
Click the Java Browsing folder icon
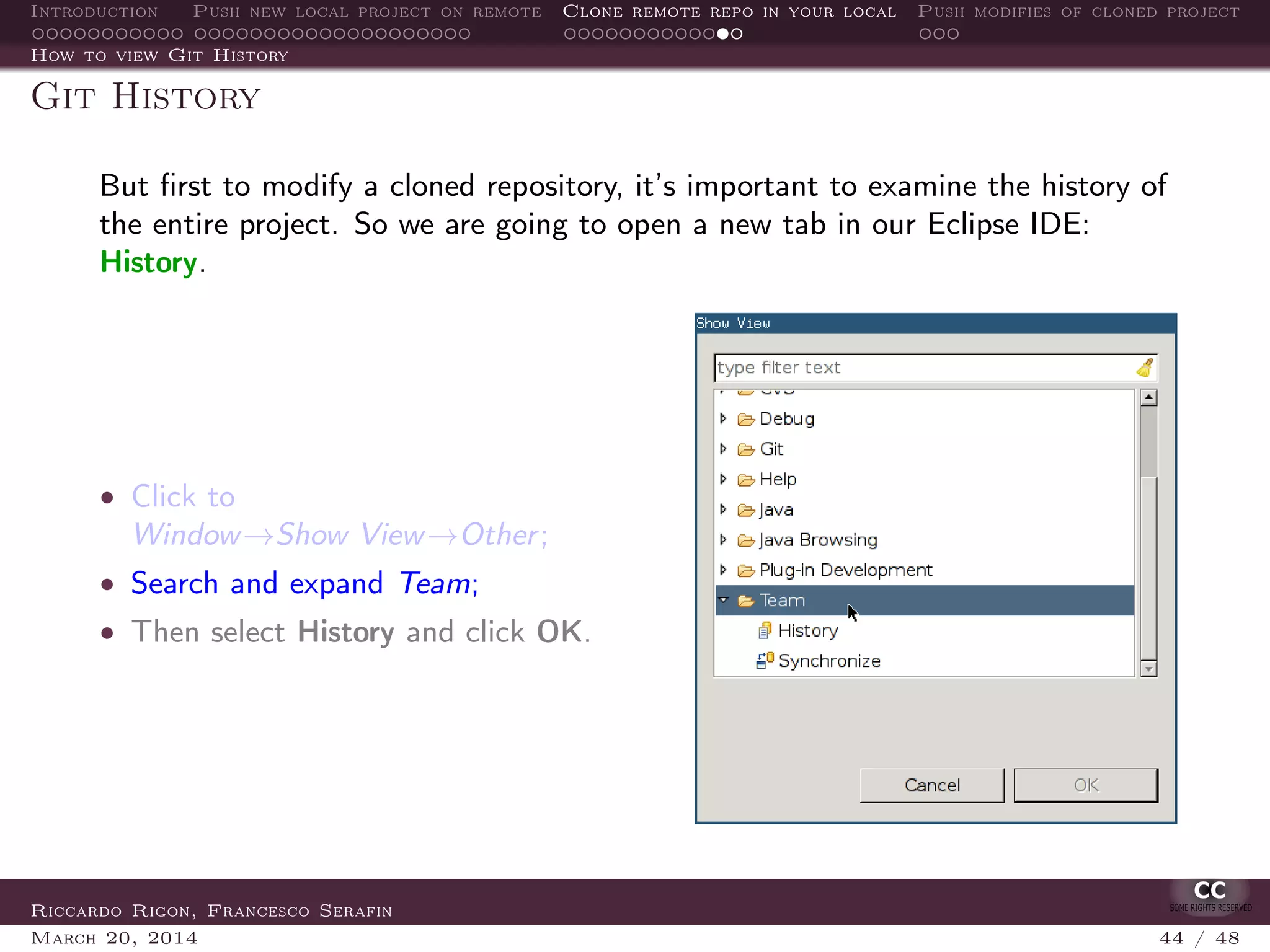coord(746,540)
